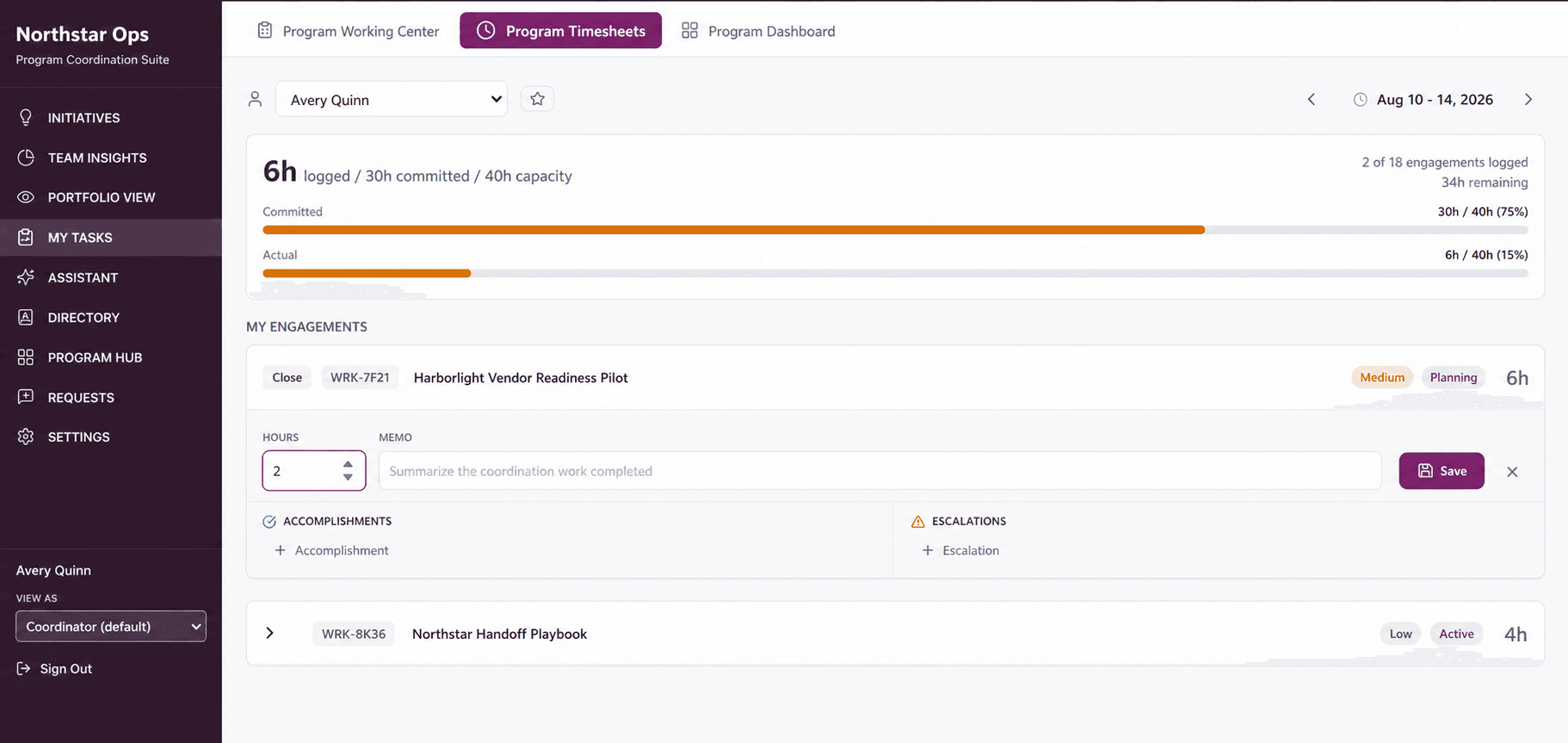This screenshot has height=743, width=1568.
Task: Open Initiatives in the sidebar
Action: click(110, 118)
